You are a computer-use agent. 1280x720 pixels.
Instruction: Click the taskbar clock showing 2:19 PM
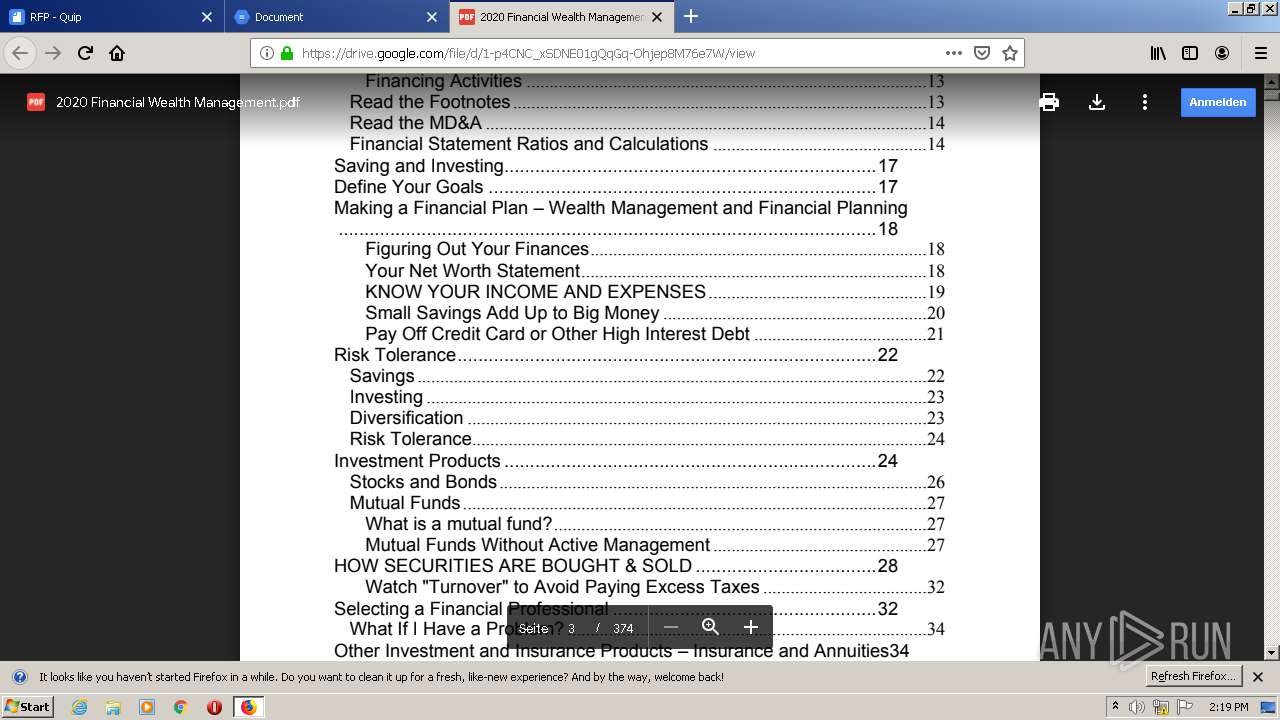[x=1228, y=707]
